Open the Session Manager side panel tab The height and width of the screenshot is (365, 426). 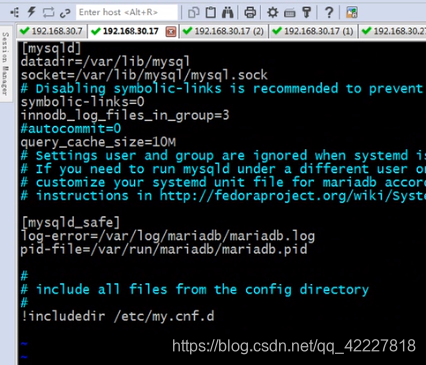[6, 63]
